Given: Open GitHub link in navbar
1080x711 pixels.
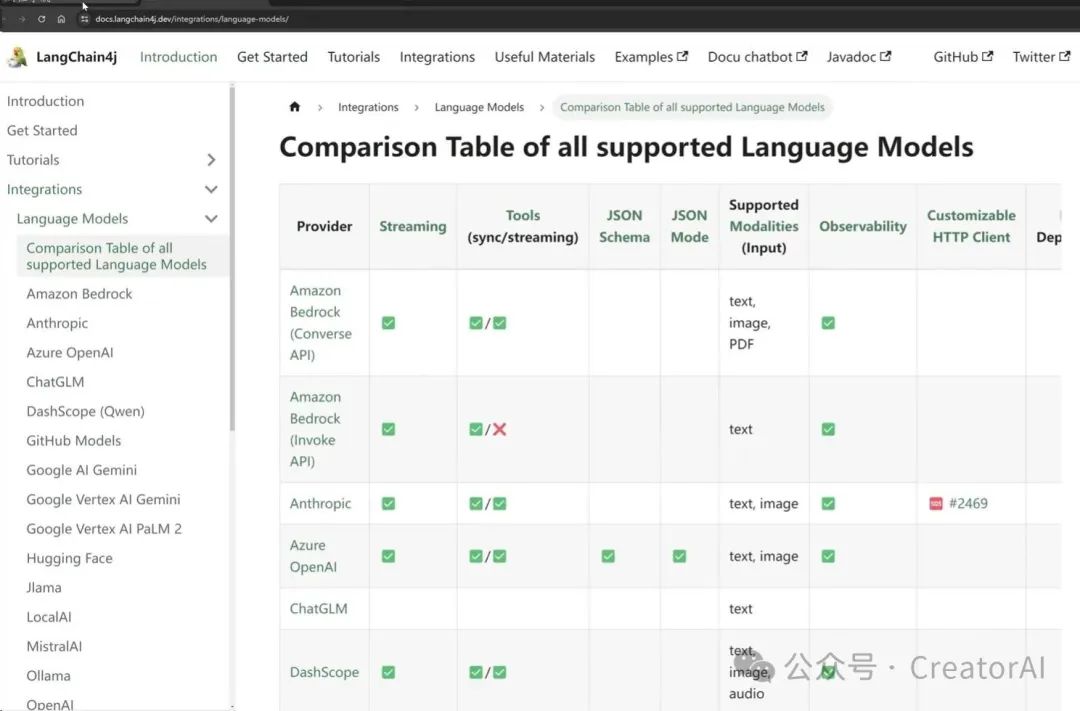Looking at the screenshot, I should point(963,57).
